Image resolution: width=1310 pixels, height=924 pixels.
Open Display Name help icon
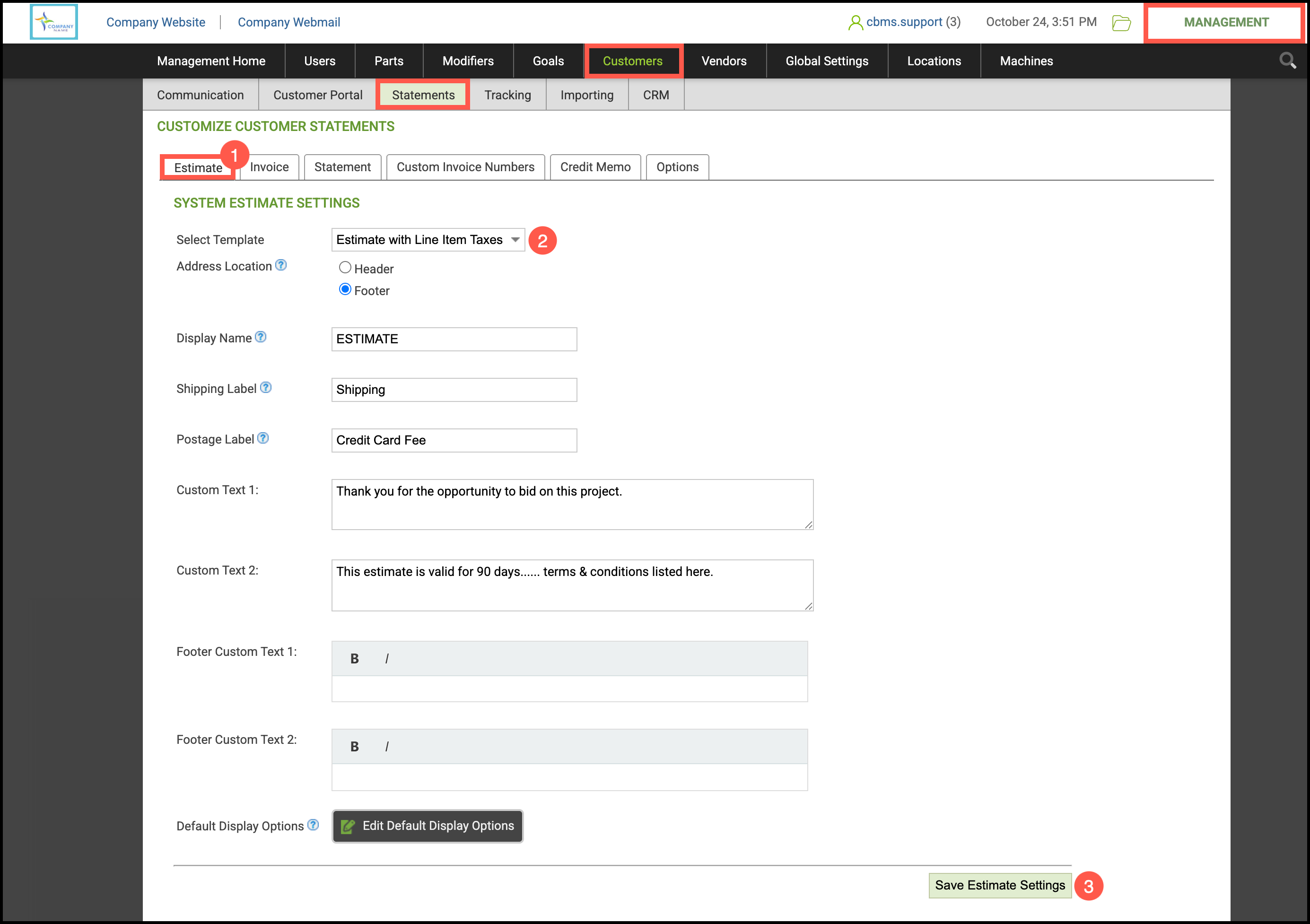click(x=261, y=337)
